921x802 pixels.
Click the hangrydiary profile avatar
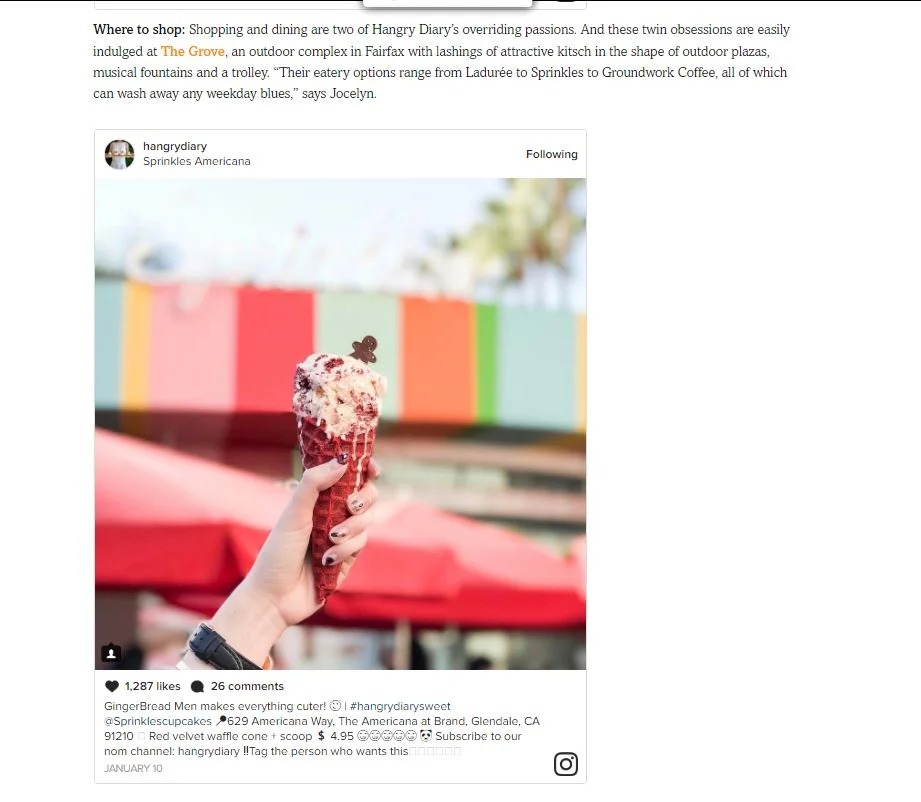click(119, 155)
